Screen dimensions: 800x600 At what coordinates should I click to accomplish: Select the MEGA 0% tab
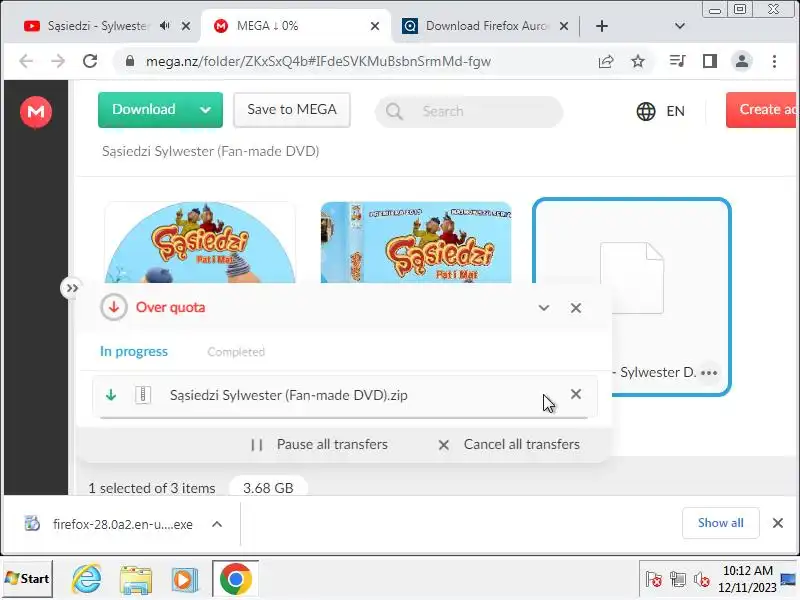point(268,26)
